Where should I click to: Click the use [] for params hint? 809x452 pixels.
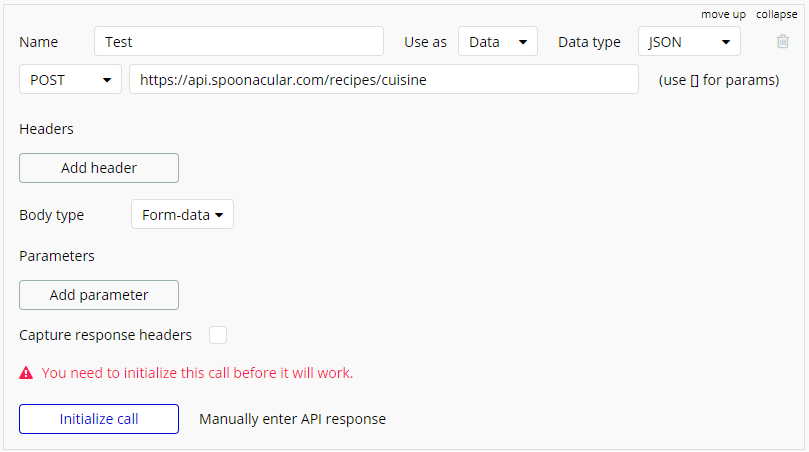tap(718, 80)
